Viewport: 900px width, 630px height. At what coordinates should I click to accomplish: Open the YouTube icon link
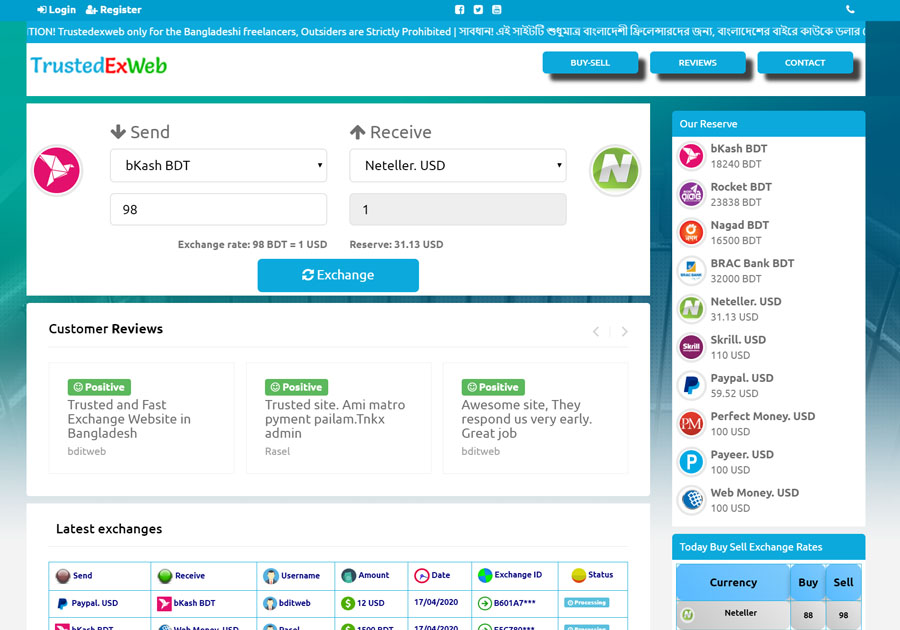[x=497, y=10]
